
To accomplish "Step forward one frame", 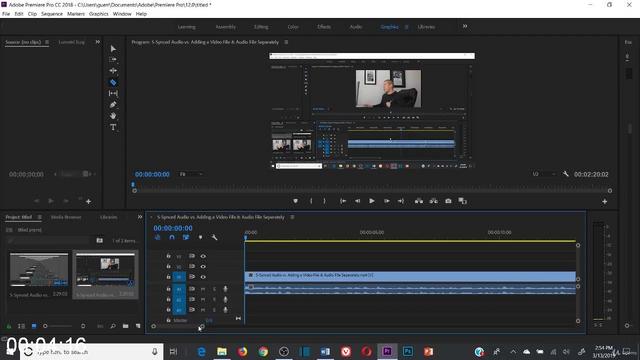I will pyautogui.click(x=387, y=201).
